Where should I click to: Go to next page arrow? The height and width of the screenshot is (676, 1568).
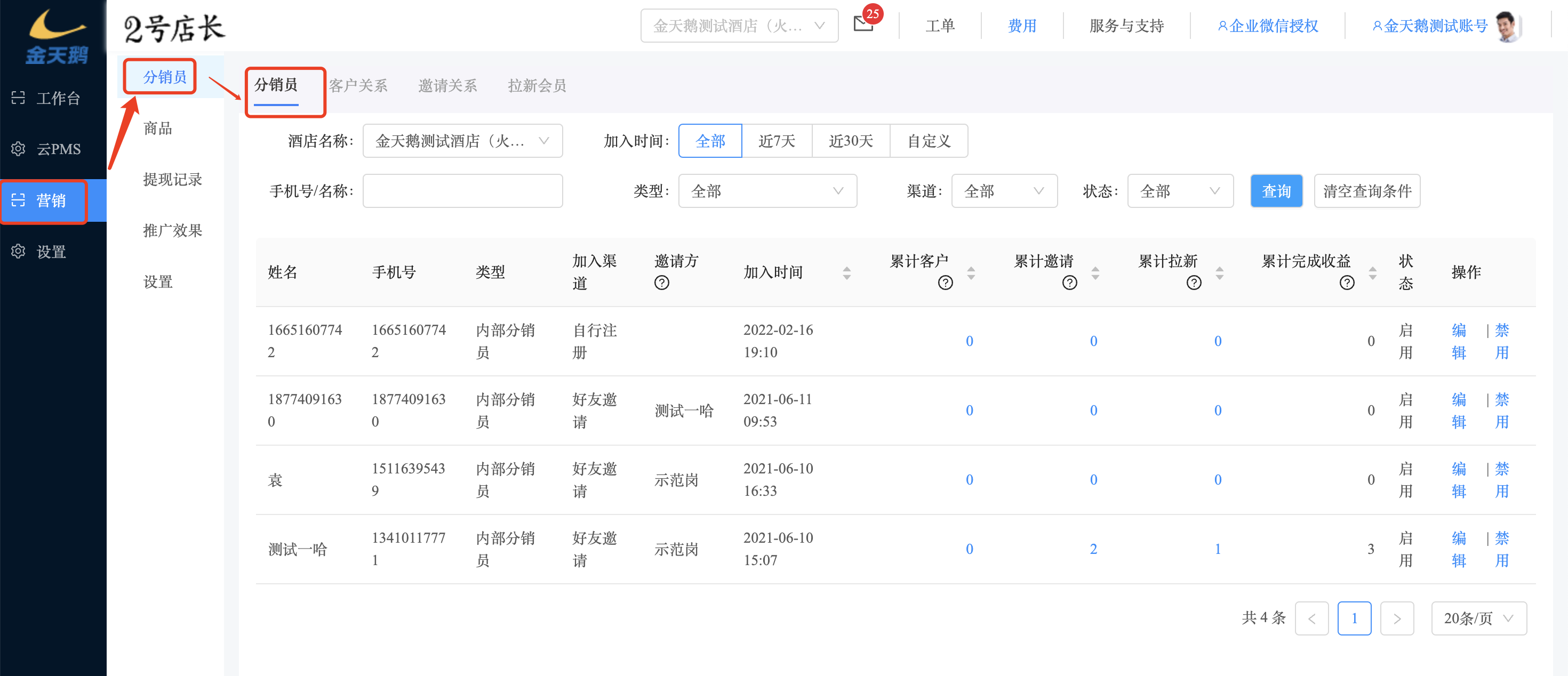pos(1397,619)
